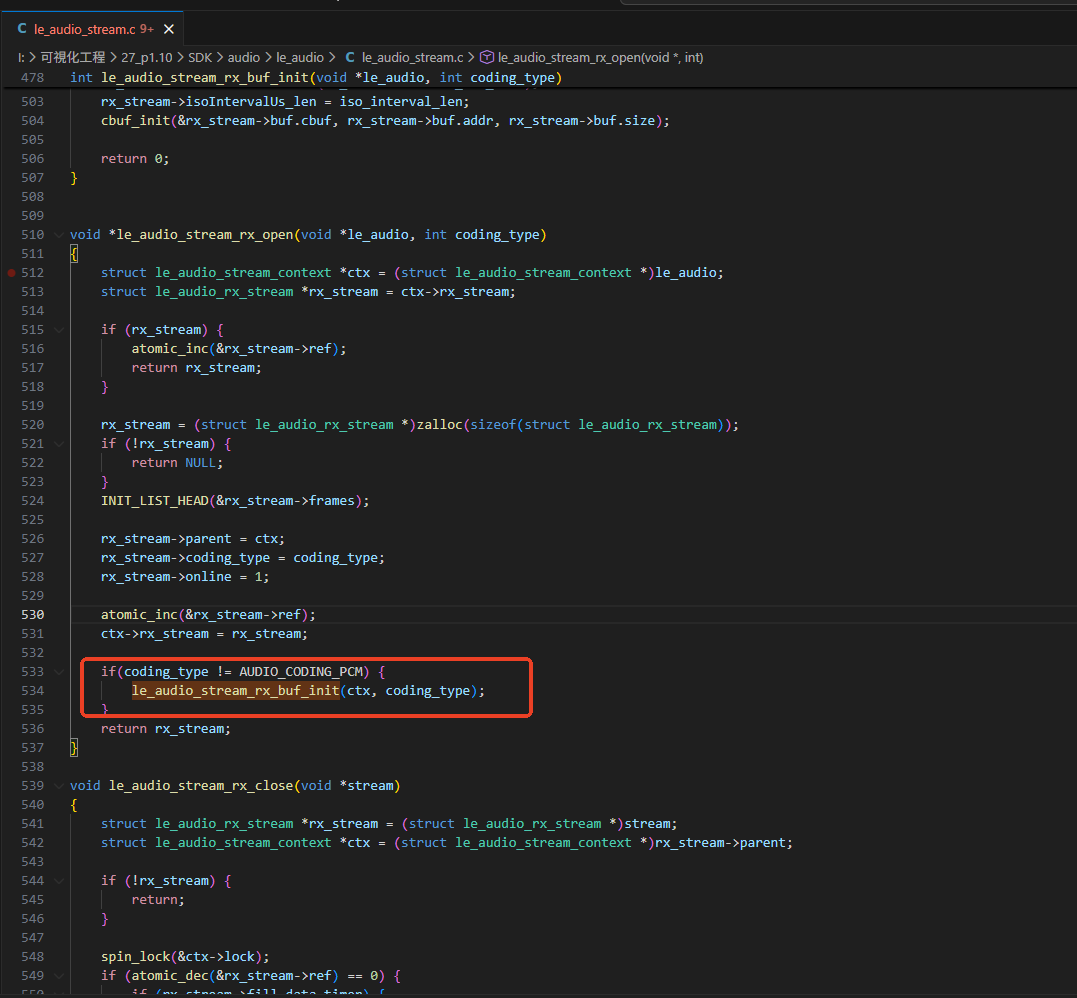Fold the if block at line 544

tap(59, 881)
